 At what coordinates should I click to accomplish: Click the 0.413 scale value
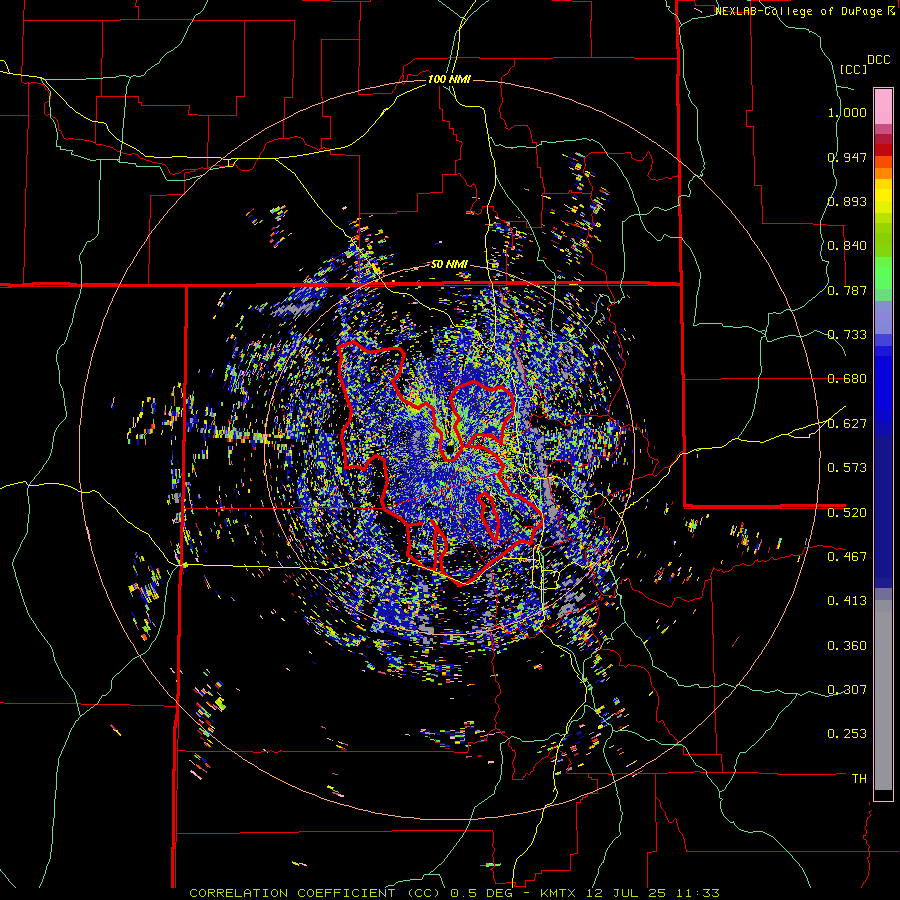coord(847,601)
